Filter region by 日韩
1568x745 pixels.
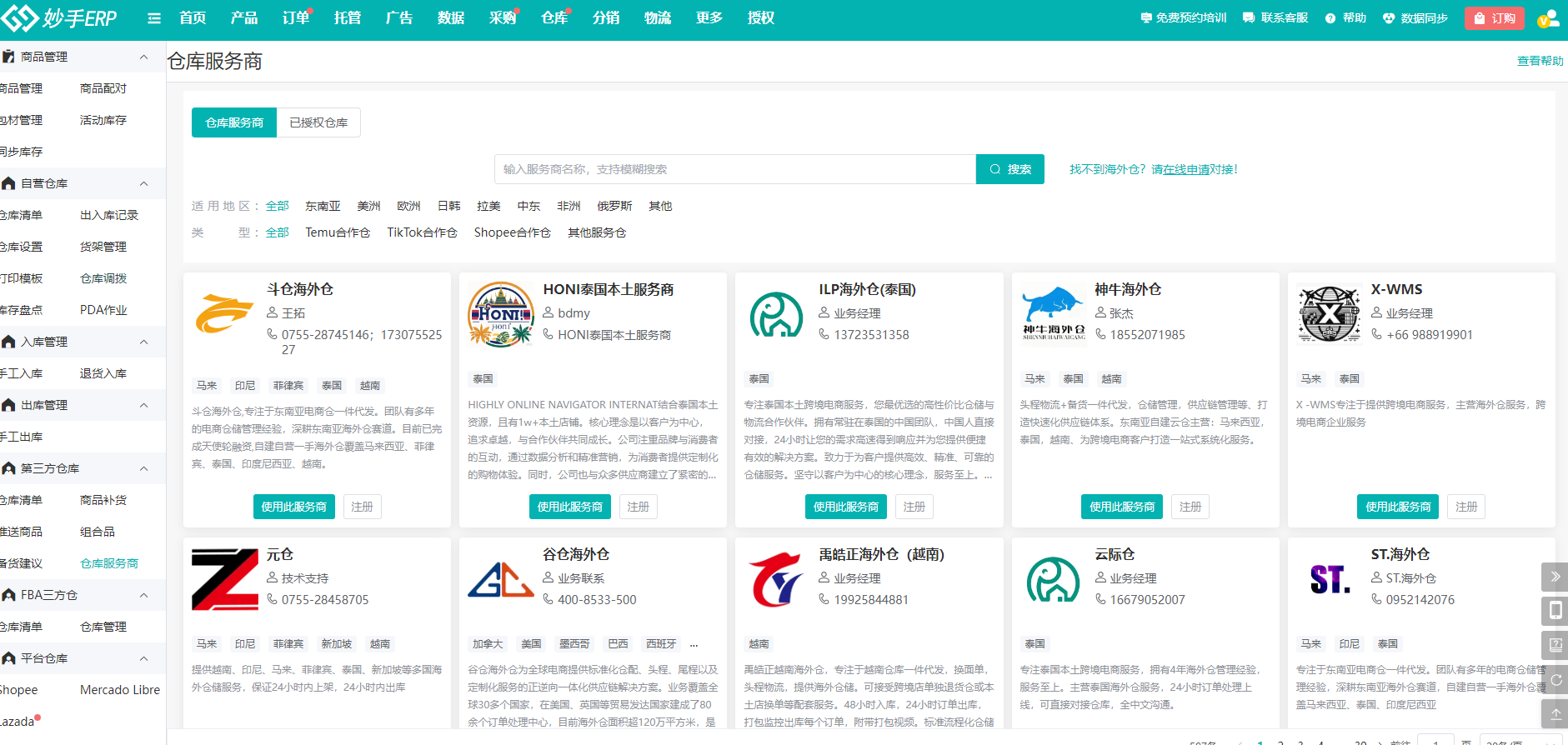[x=448, y=206]
